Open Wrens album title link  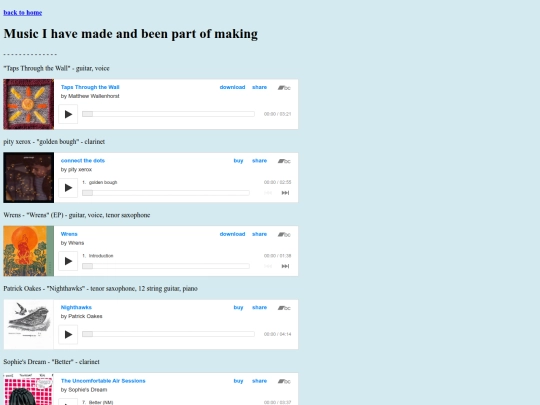(69, 234)
